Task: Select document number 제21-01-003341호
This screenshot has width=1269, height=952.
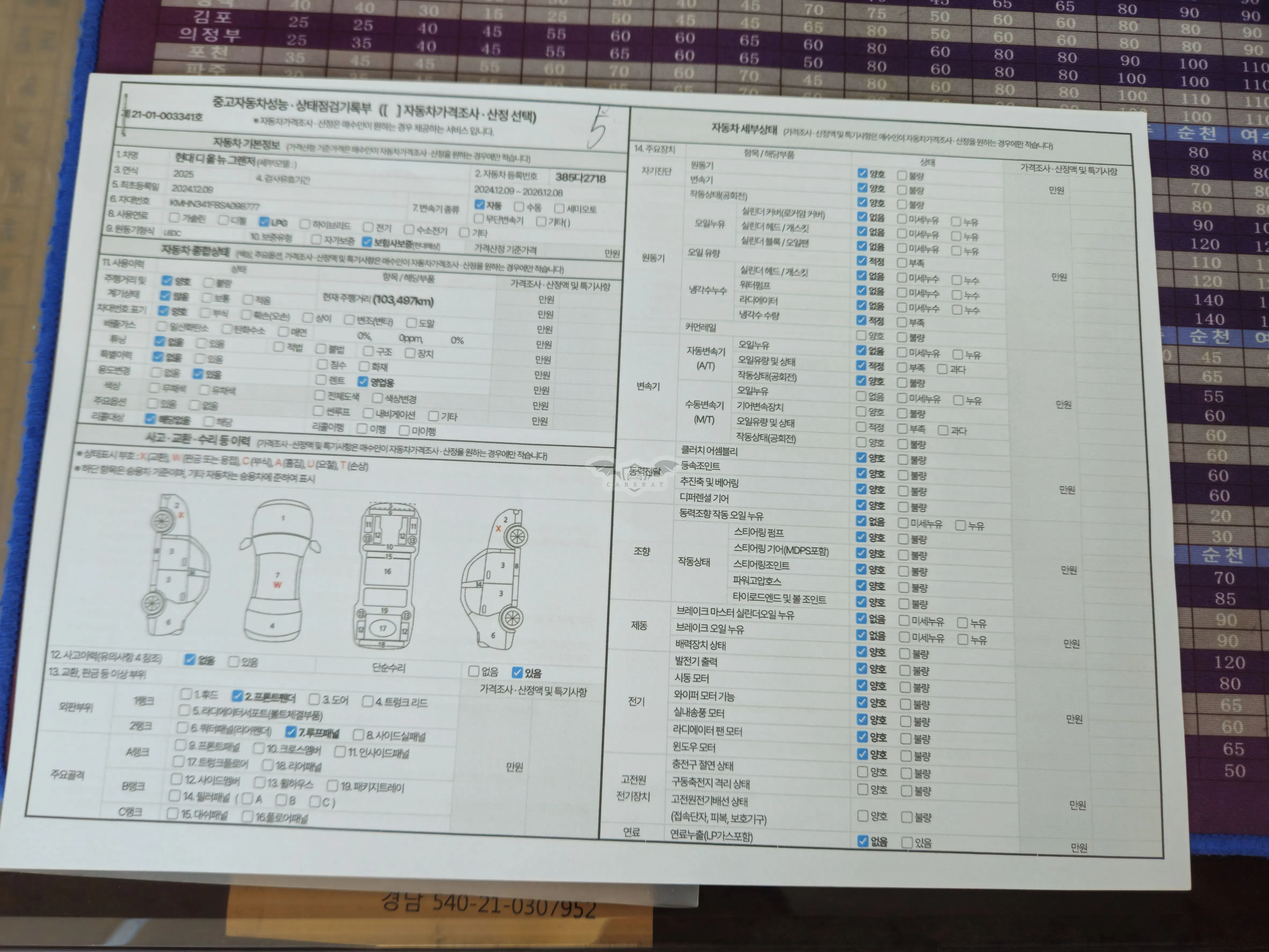Action: coord(162,115)
